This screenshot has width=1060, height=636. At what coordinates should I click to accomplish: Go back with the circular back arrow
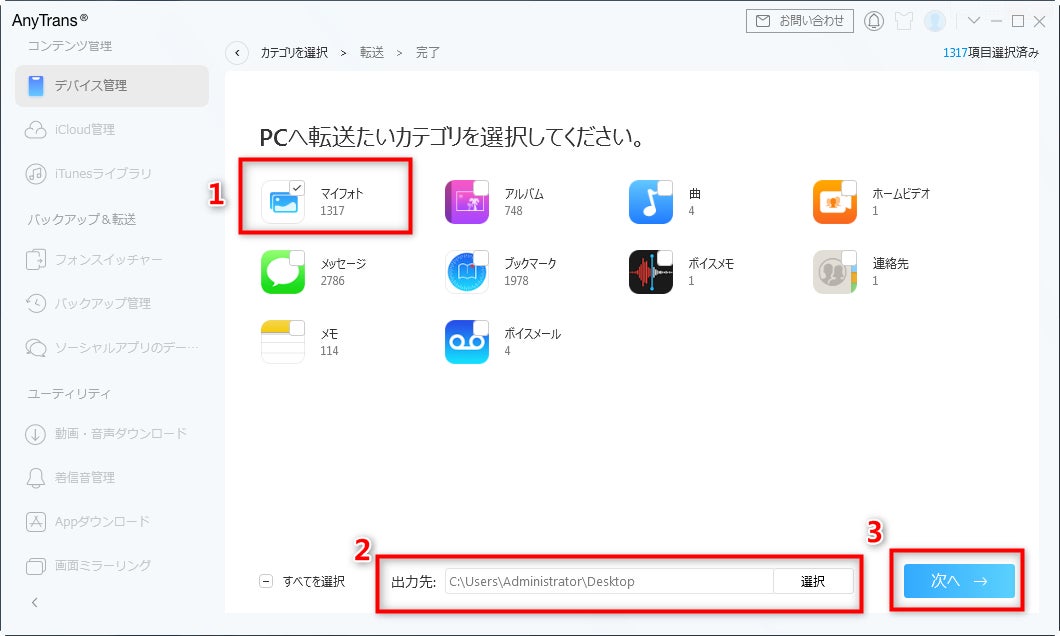pos(237,53)
